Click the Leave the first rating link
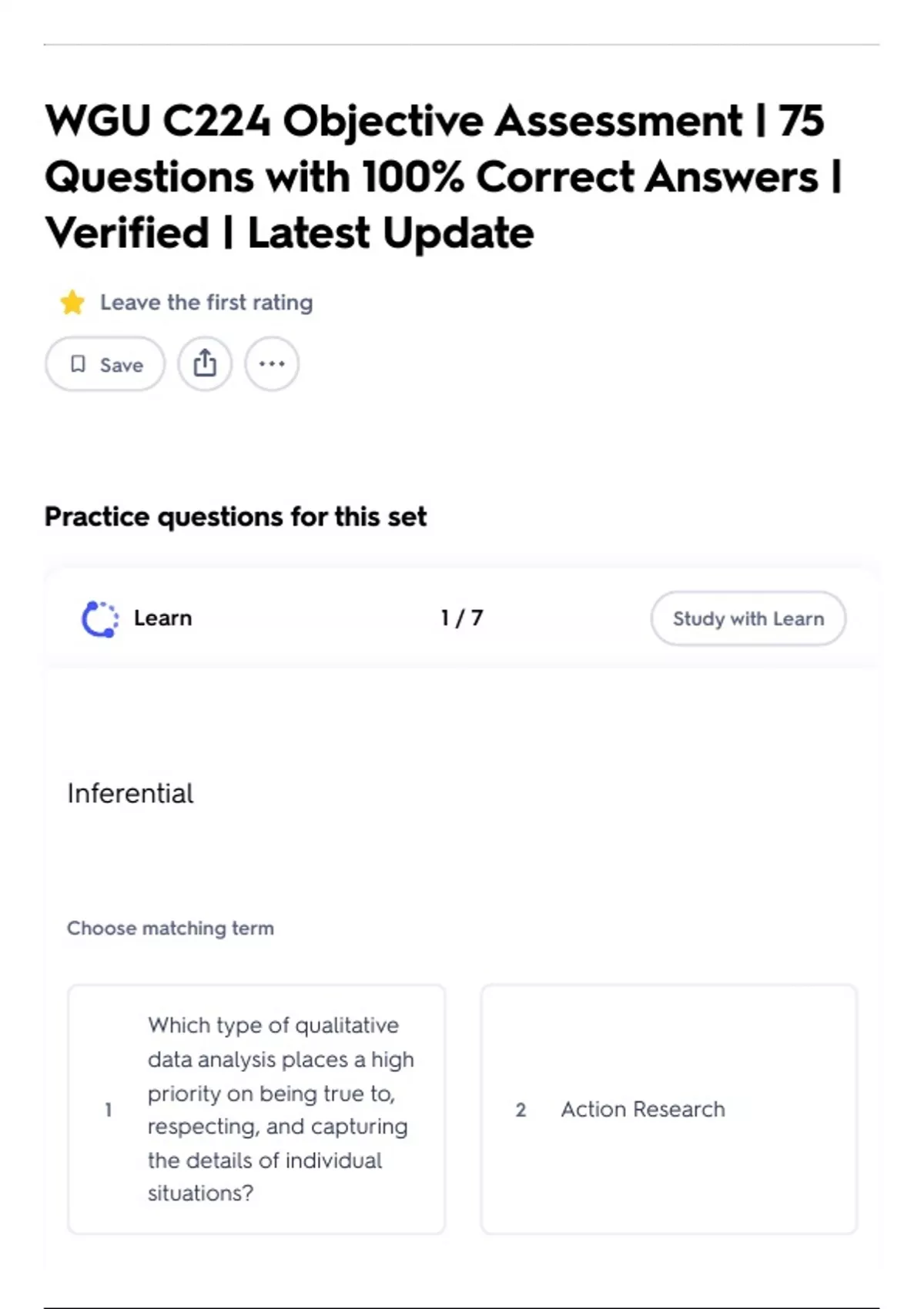Screen dimensions: 924x1309 [206, 303]
